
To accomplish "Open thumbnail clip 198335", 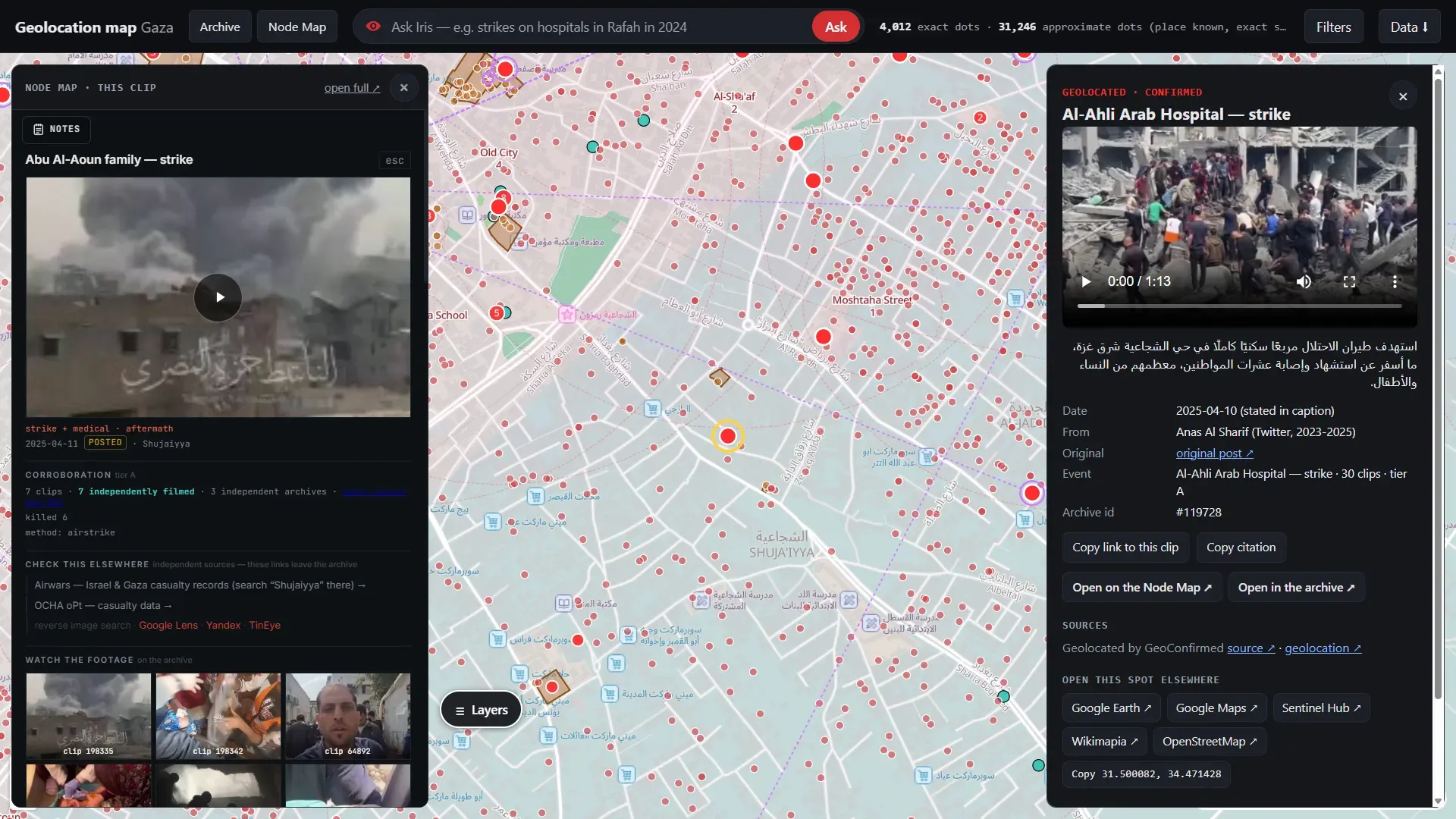I will (x=89, y=716).
